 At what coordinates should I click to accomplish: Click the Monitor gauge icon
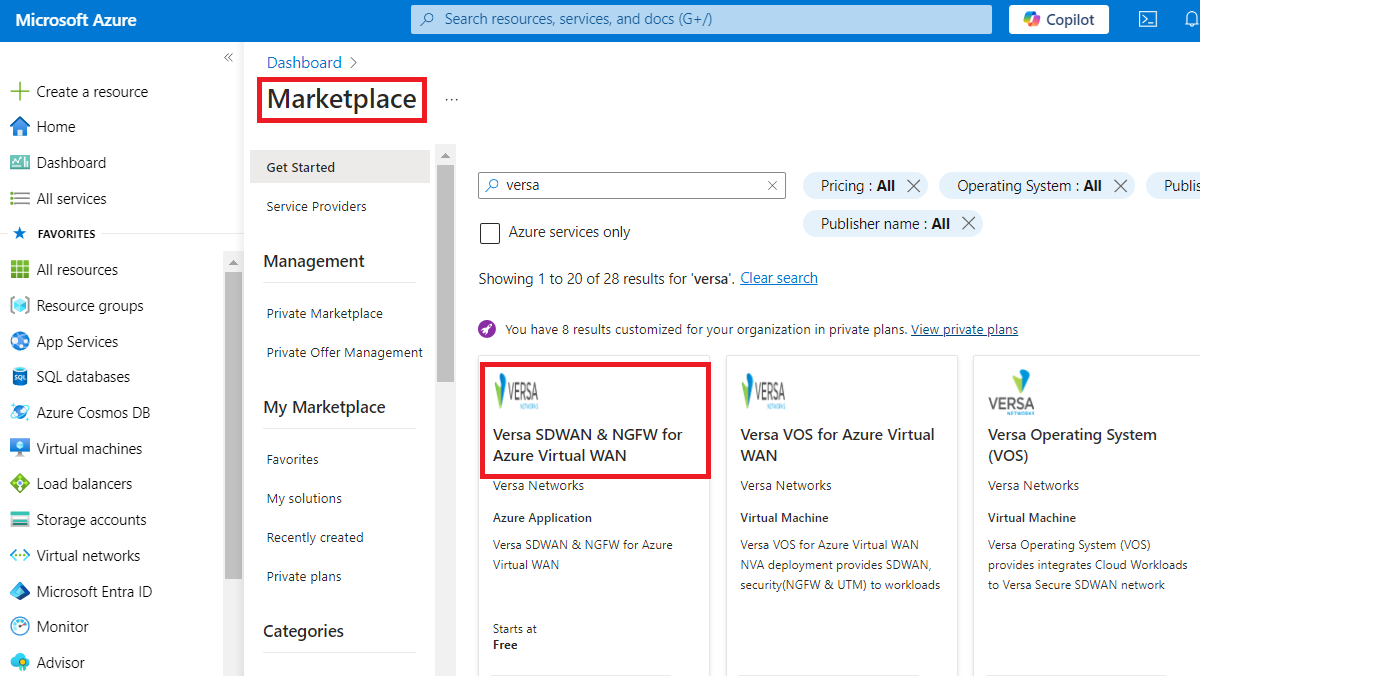tap(19, 627)
